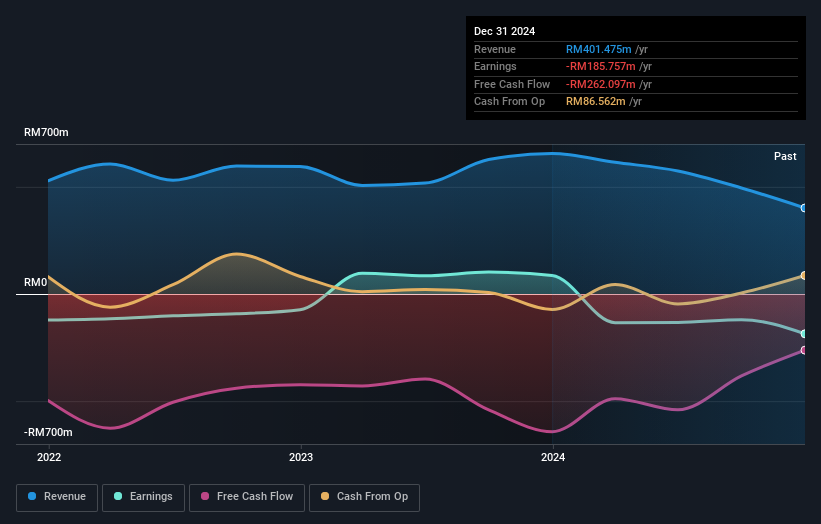Image resolution: width=821 pixels, height=524 pixels.
Task: Click the pink Free Cash Flow endpoint marker
Action: click(x=804, y=350)
